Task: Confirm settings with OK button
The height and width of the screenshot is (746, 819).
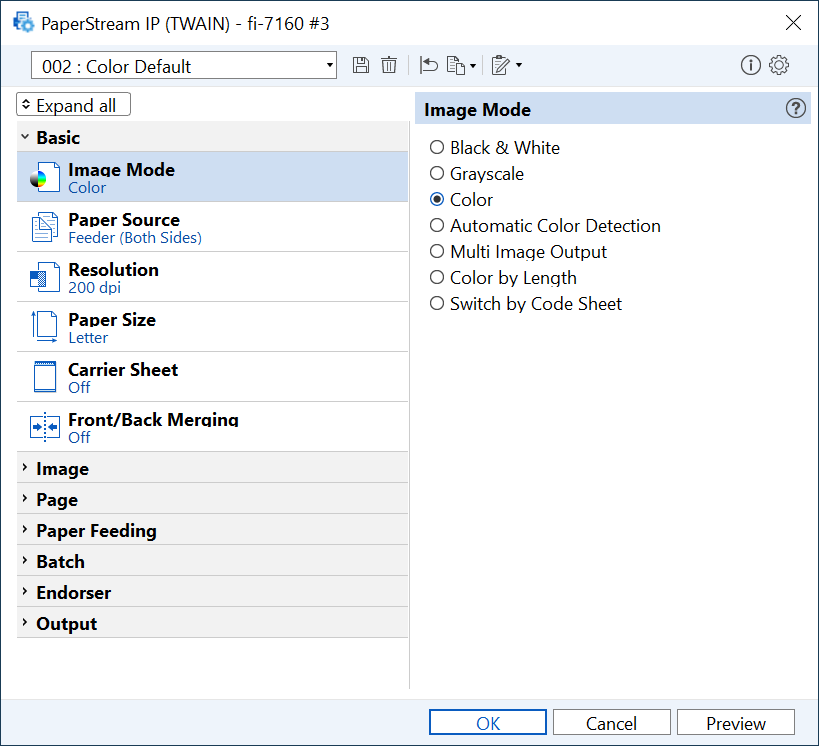Action: click(488, 722)
